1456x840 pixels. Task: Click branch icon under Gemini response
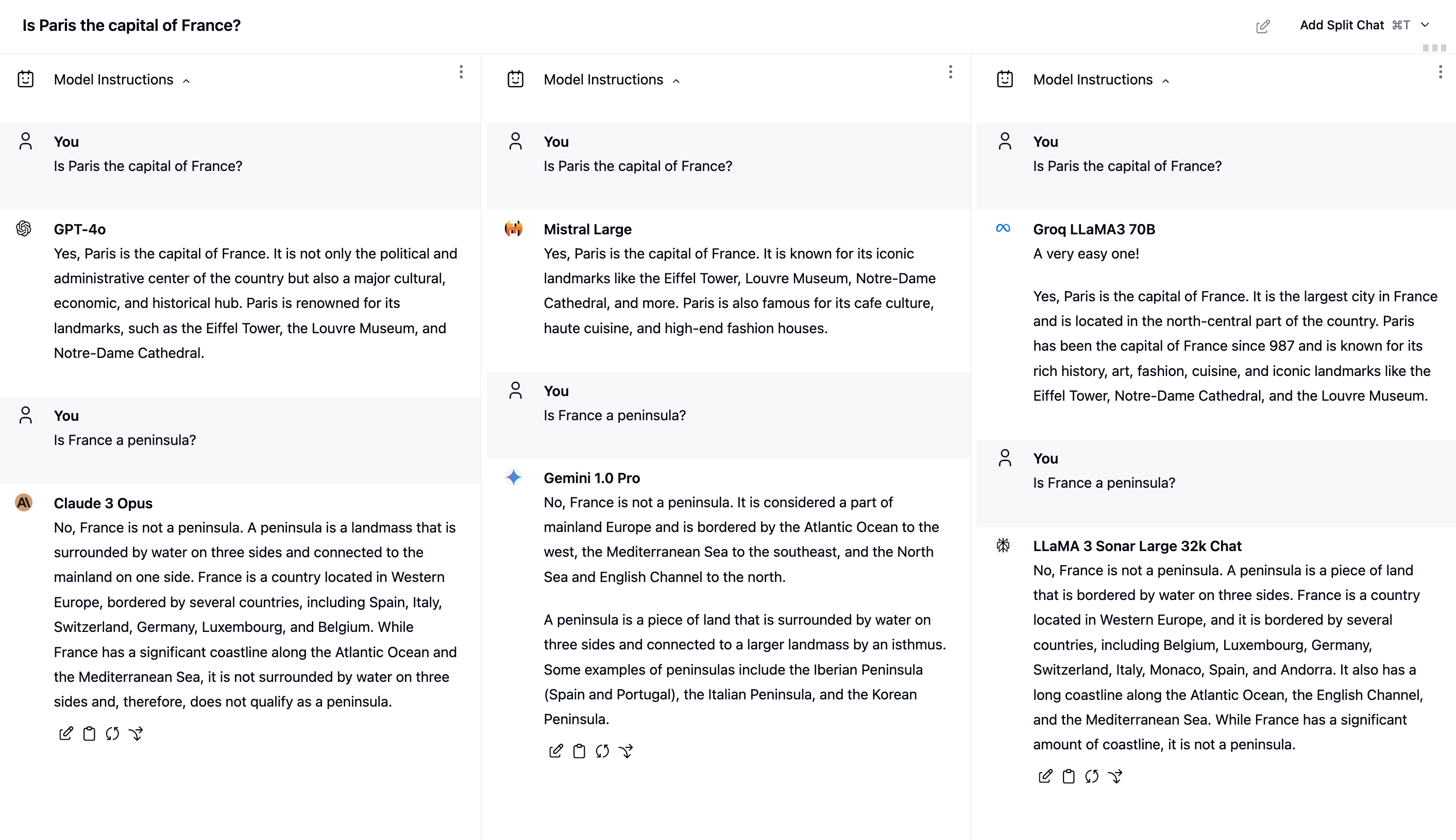(x=625, y=750)
